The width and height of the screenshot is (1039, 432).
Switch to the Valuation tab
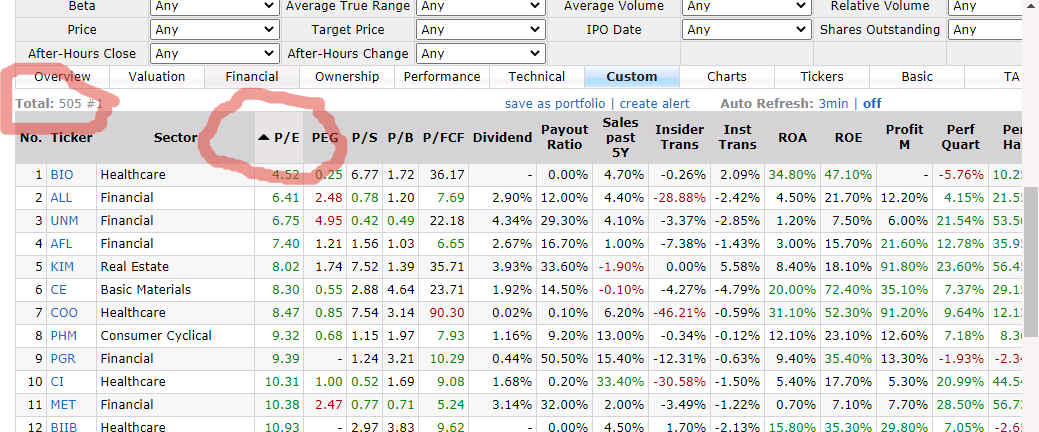click(157, 77)
